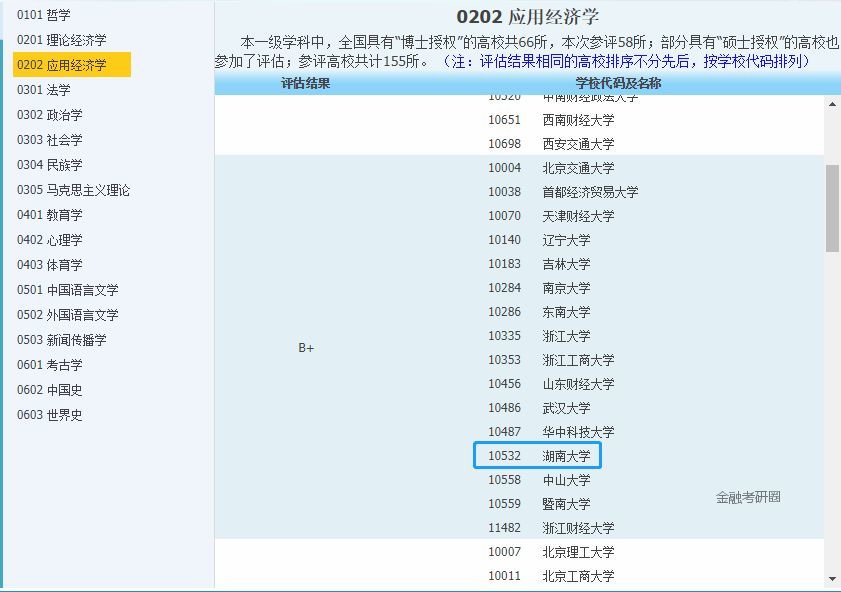Select row 10284 南京大学

pyautogui.click(x=539, y=288)
